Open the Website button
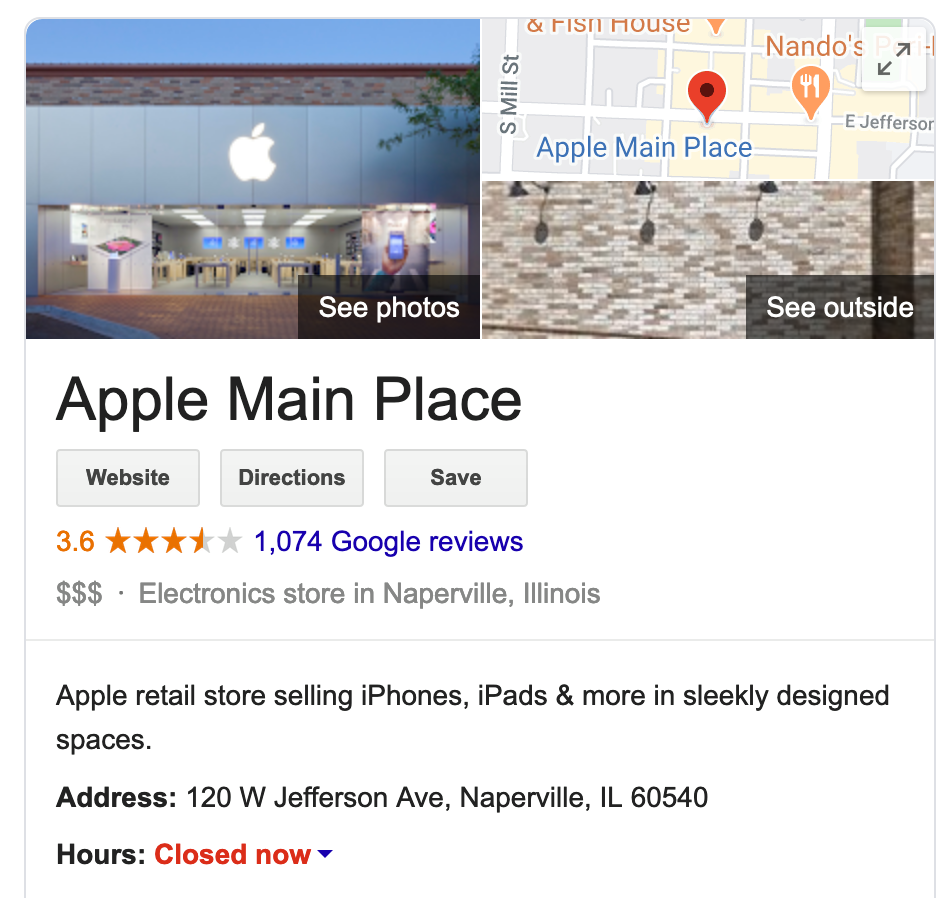 [128, 478]
